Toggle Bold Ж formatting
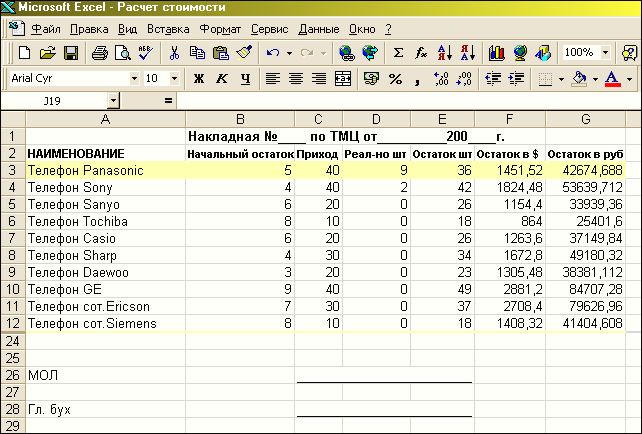 [199, 78]
